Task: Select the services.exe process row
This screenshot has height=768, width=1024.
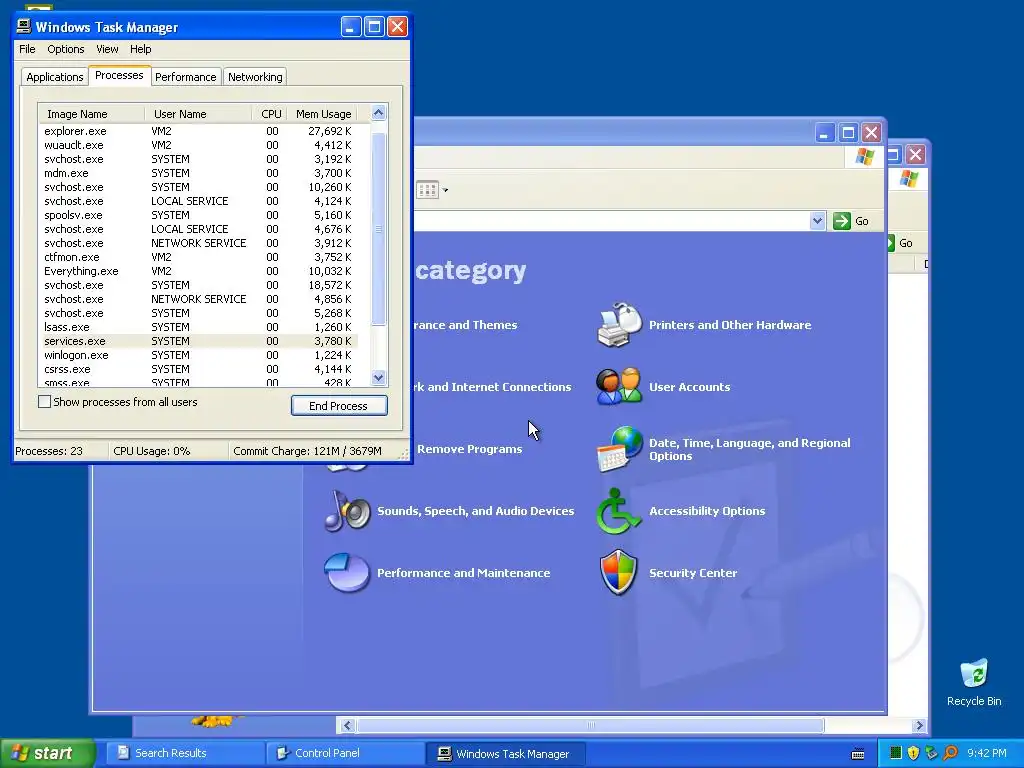Action: tap(198, 341)
